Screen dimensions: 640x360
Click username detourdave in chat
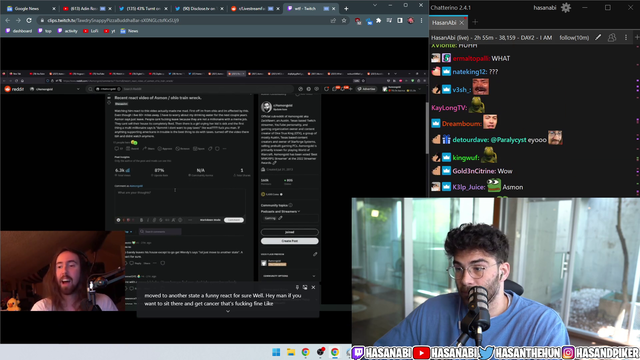tap(471, 140)
